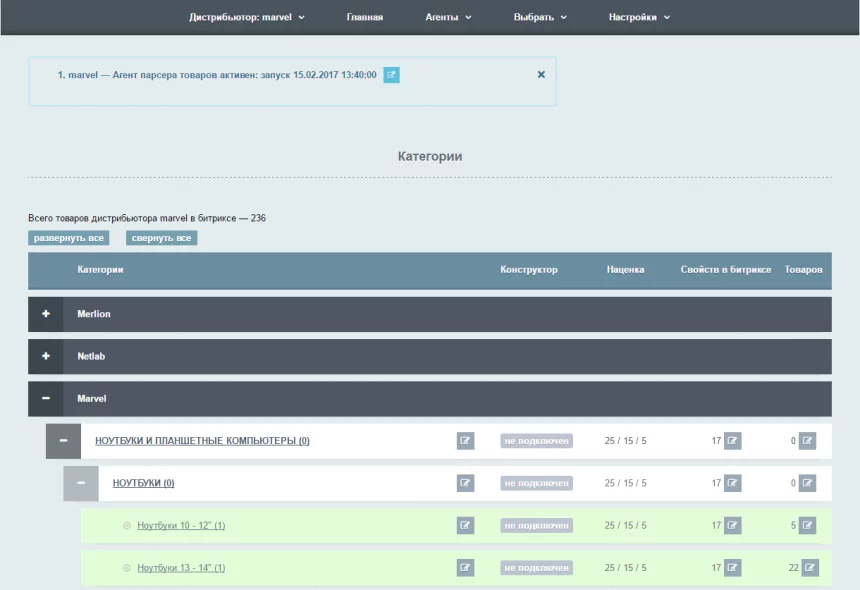The image size is (860, 590).
Task: Open the Дистрибьютор: marvel dropdown
Action: (247, 17)
